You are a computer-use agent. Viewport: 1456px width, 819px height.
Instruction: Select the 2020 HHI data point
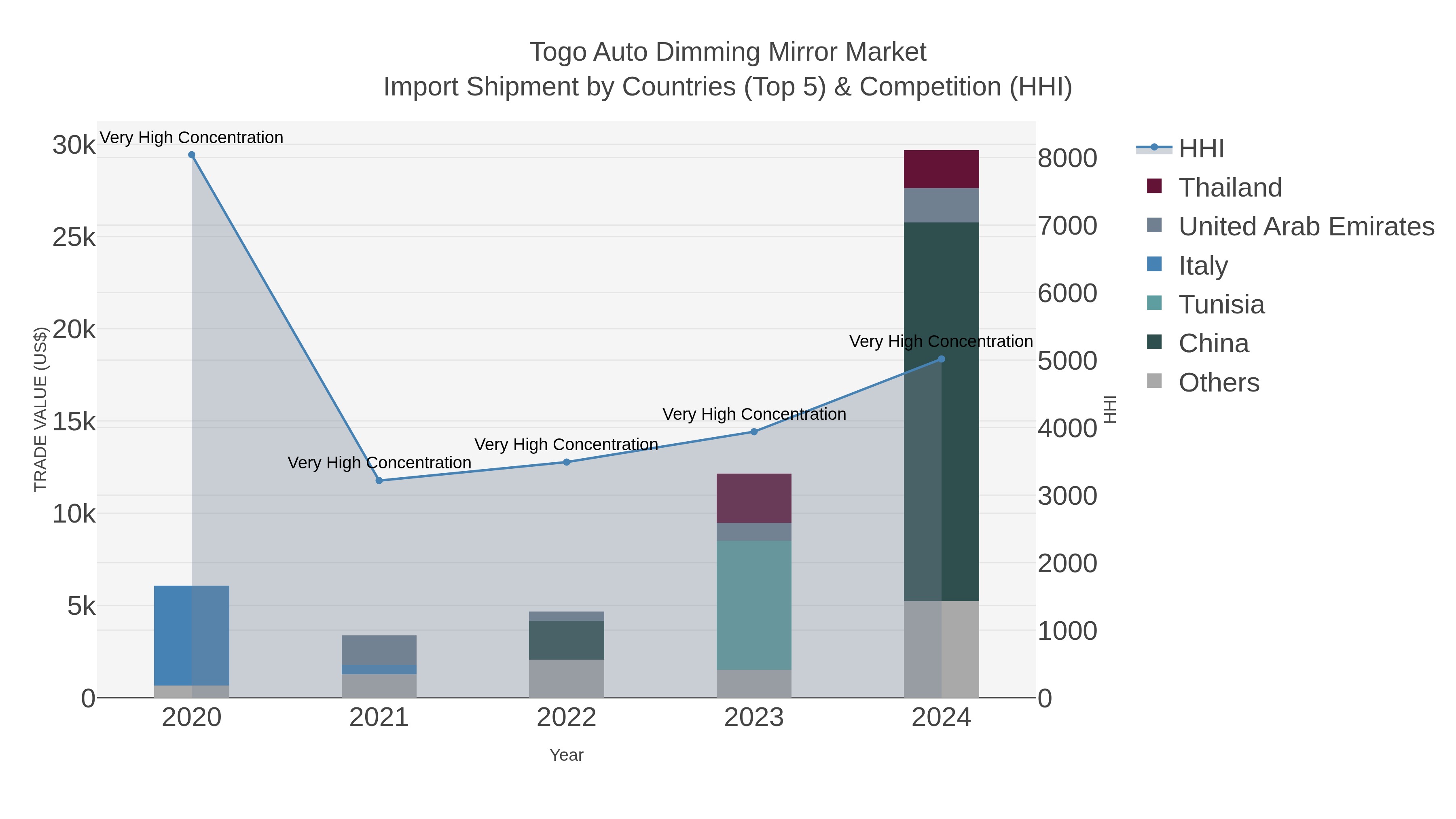coord(192,155)
